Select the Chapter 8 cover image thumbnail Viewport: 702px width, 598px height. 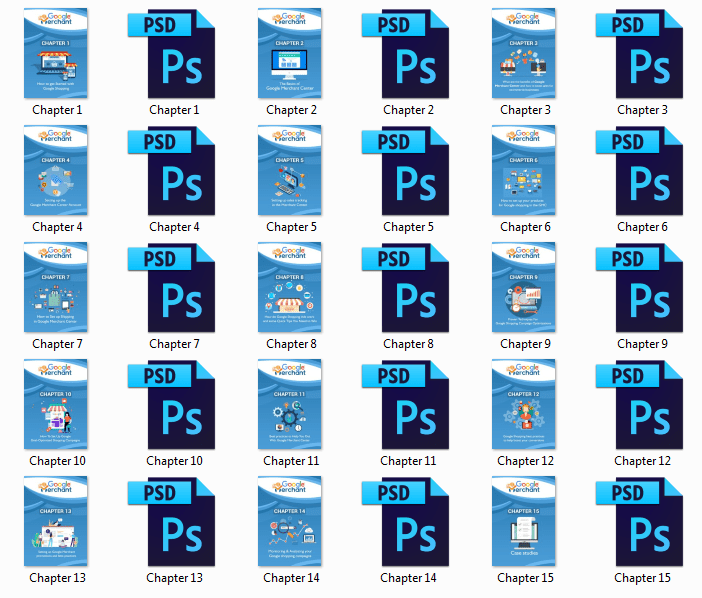(x=289, y=286)
